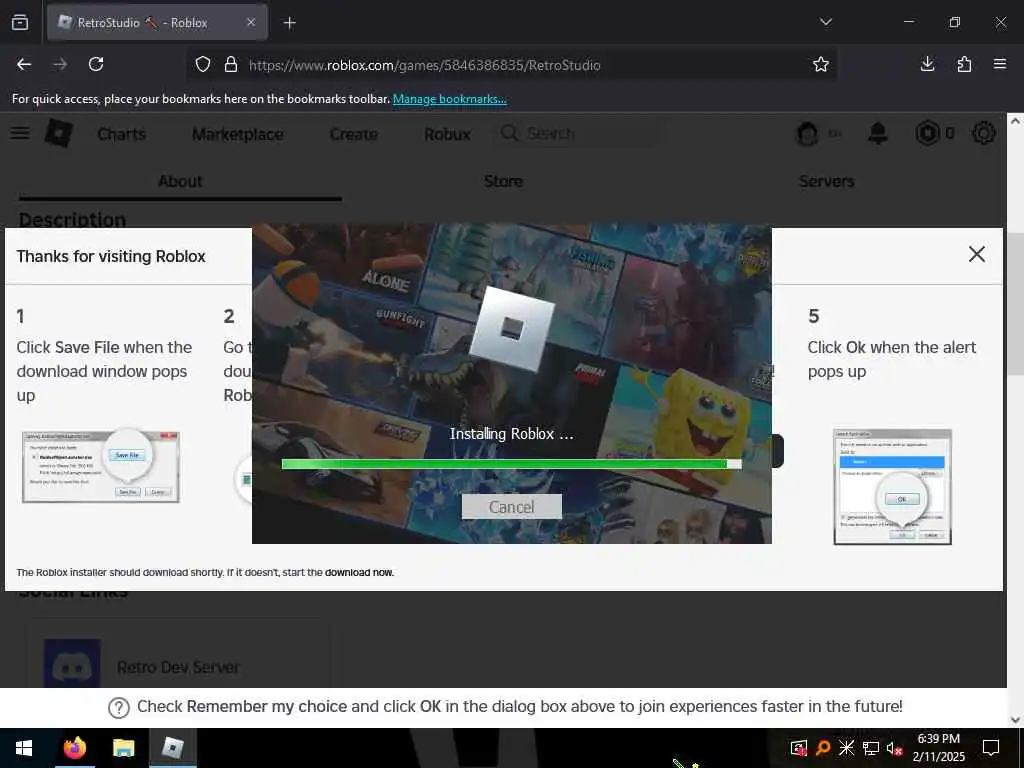
Task: Cancel the Roblox installation
Action: pos(511,507)
